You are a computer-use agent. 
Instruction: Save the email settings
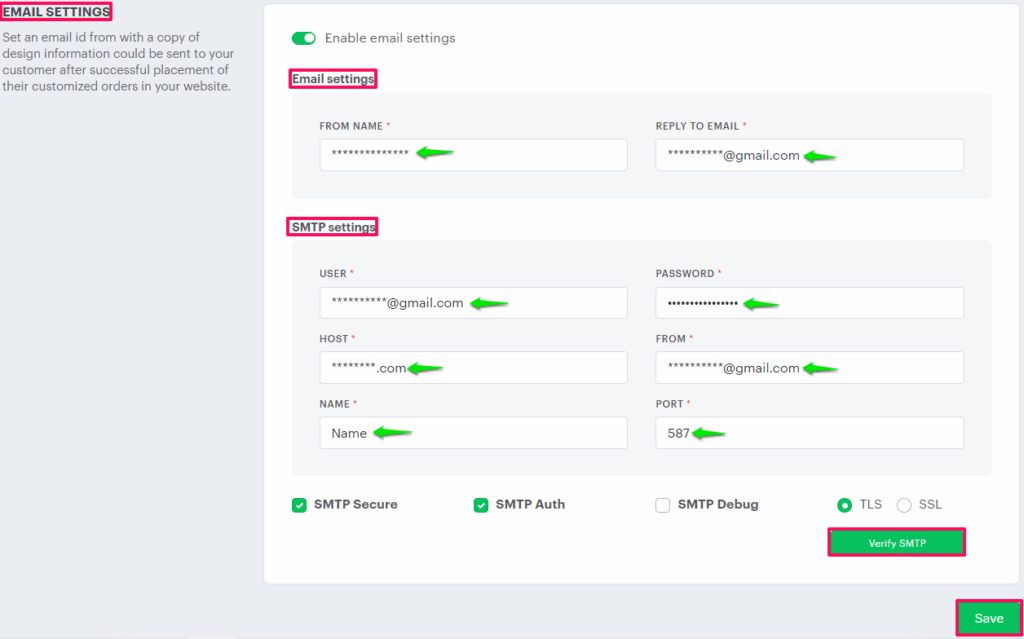[x=988, y=618]
